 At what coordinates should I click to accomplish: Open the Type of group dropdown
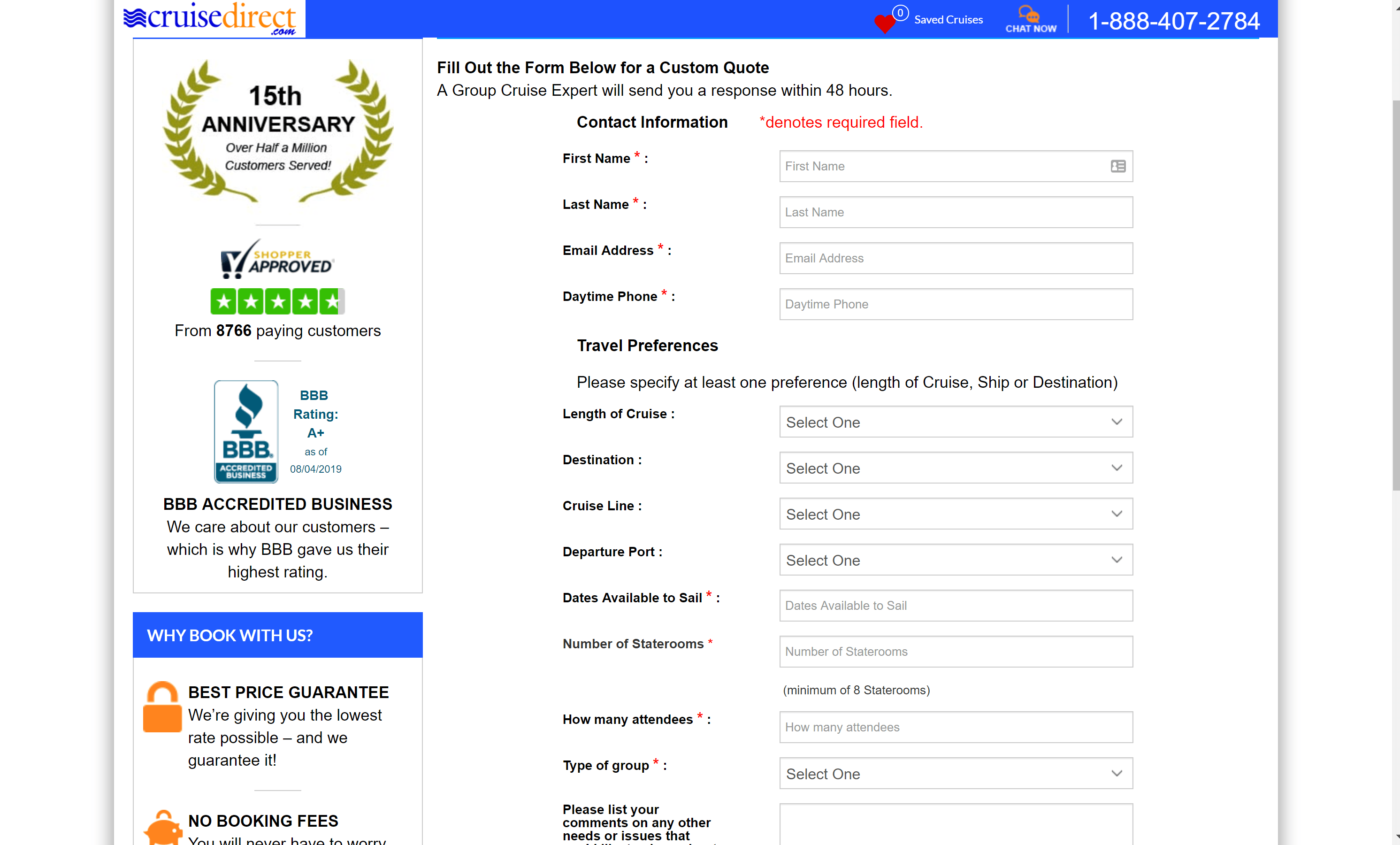point(956,773)
